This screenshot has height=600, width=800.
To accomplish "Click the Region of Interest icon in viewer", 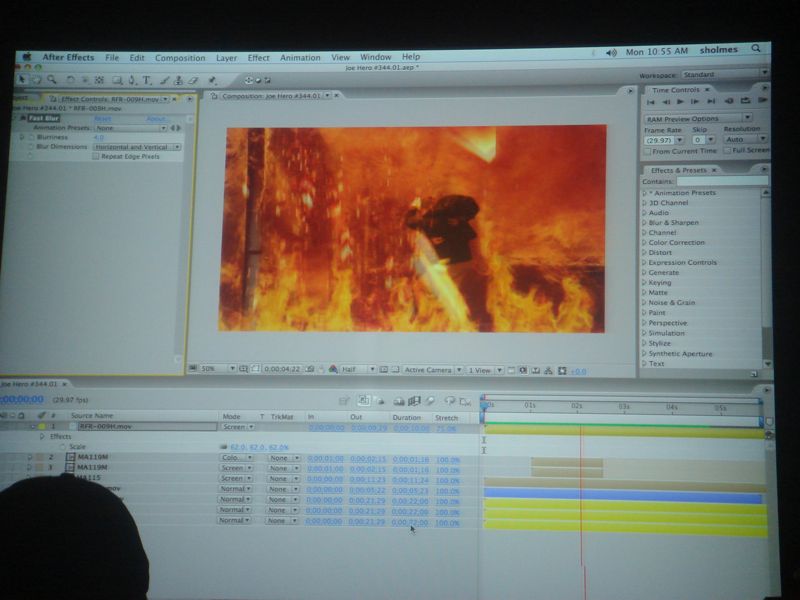I will (383, 369).
